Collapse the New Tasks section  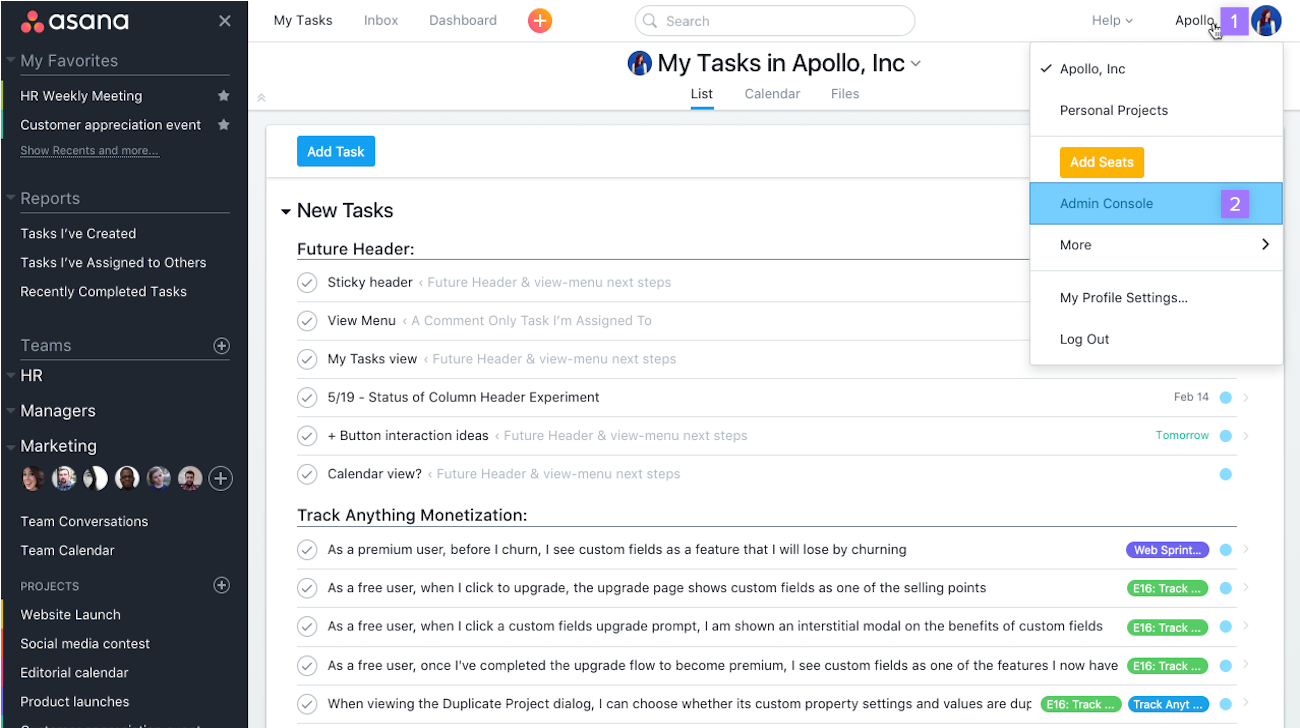click(x=286, y=212)
